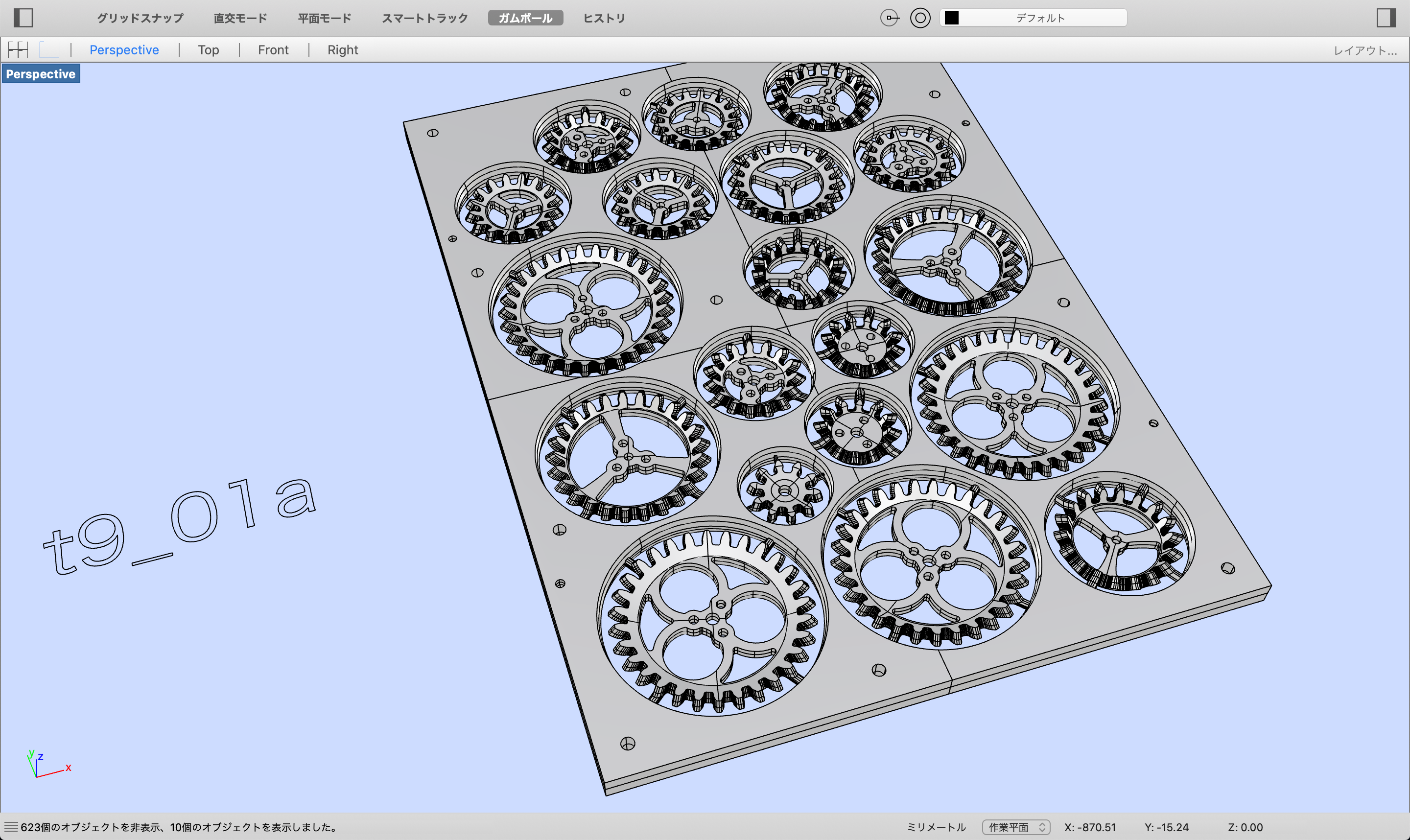The height and width of the screenshot is (840, 1410).
Task: Click the object snap (osnap) circle icon
Action: tap(889, 18)
